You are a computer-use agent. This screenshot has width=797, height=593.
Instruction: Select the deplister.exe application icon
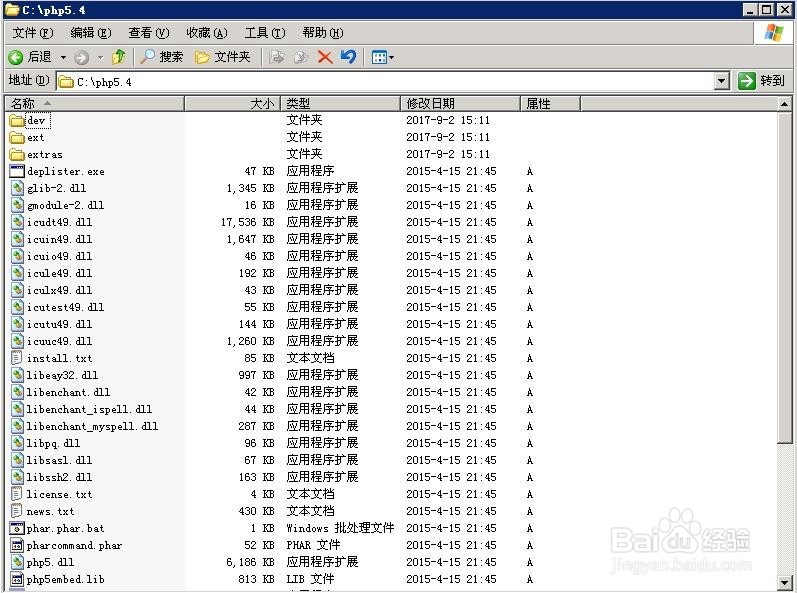pos(17,171)
